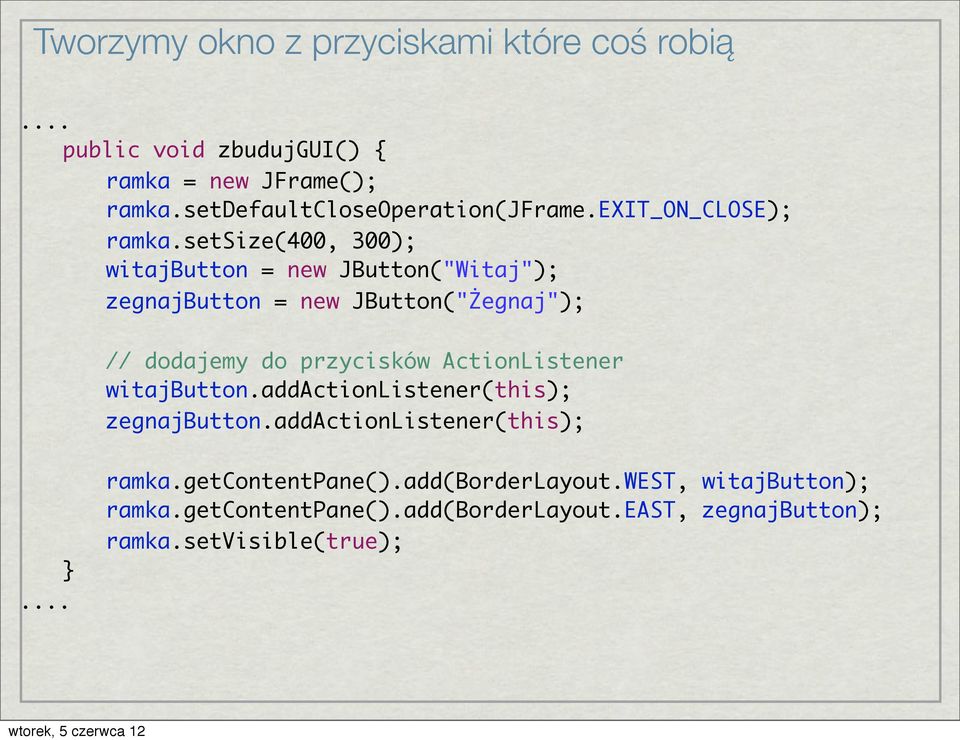Click the date 'wtorek, 5 czerwca 12'

[77, 731]
